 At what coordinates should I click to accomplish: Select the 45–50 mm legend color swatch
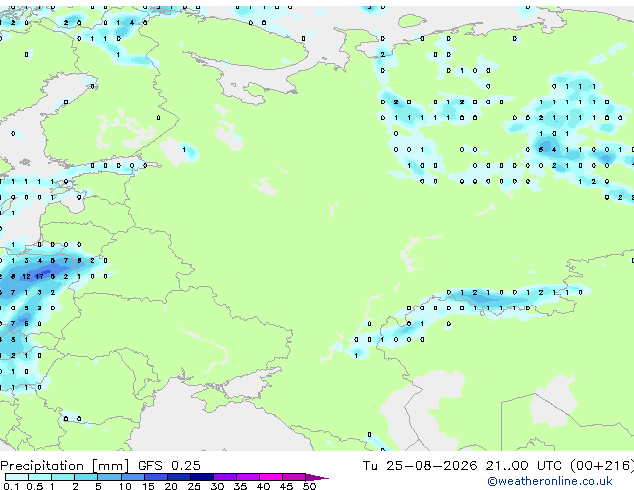(294, 477)
